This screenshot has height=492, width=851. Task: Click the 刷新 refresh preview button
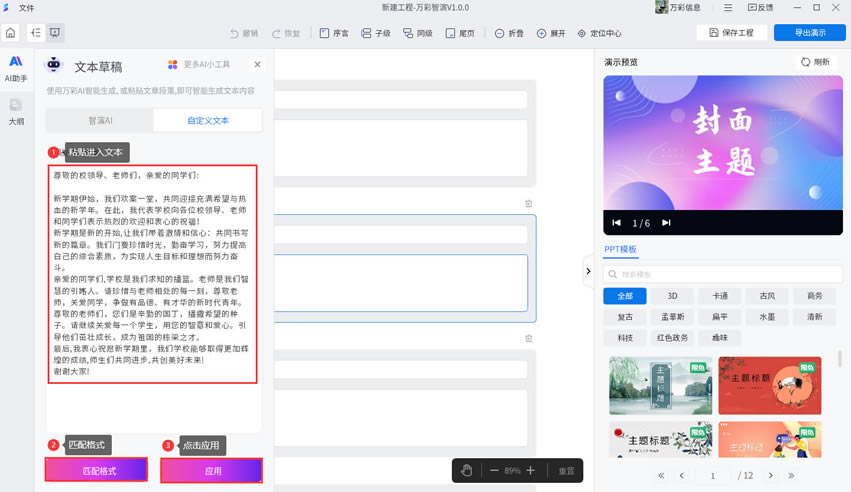814,62
